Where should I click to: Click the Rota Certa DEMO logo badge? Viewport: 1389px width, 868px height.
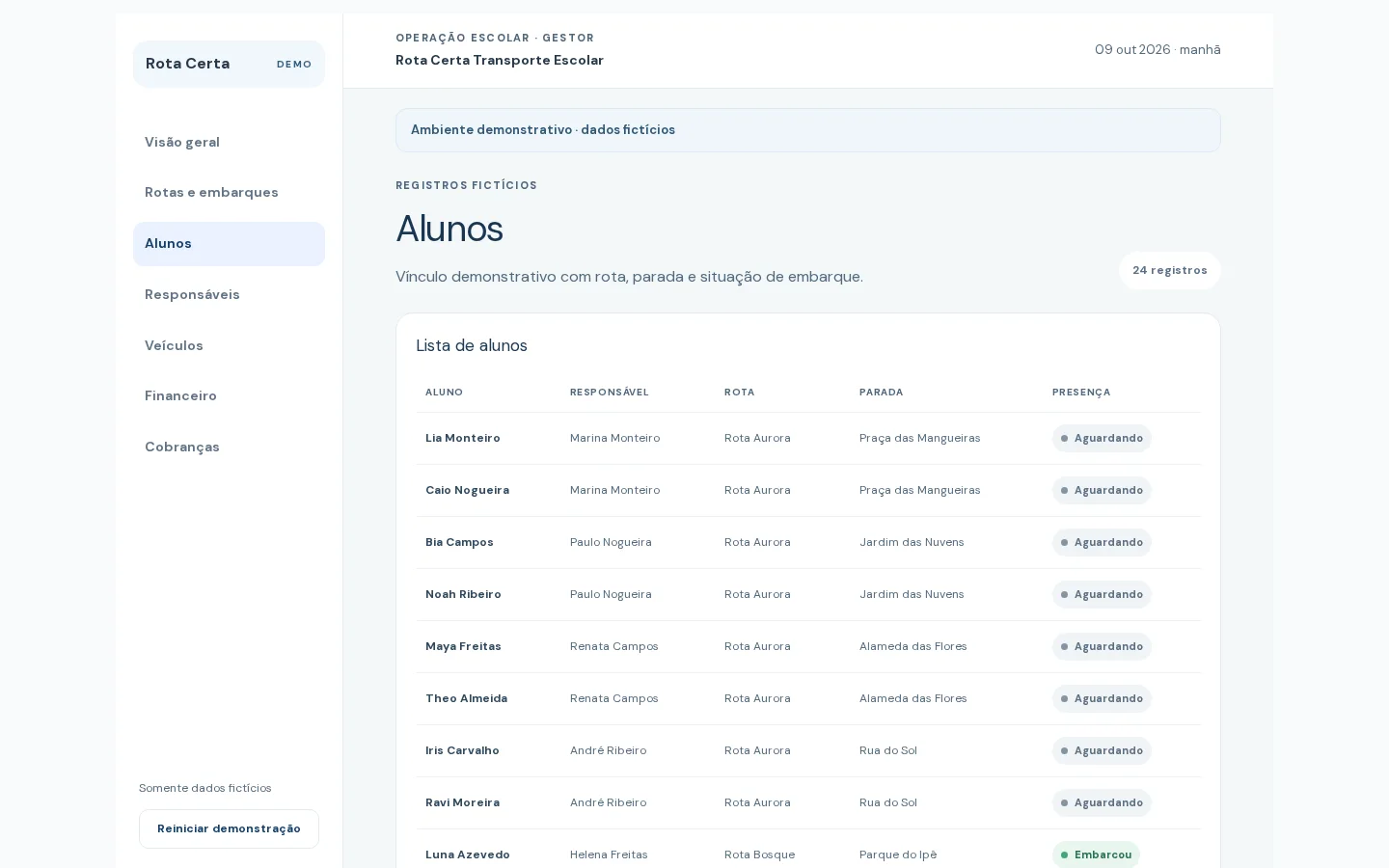(x=229, y=64)
